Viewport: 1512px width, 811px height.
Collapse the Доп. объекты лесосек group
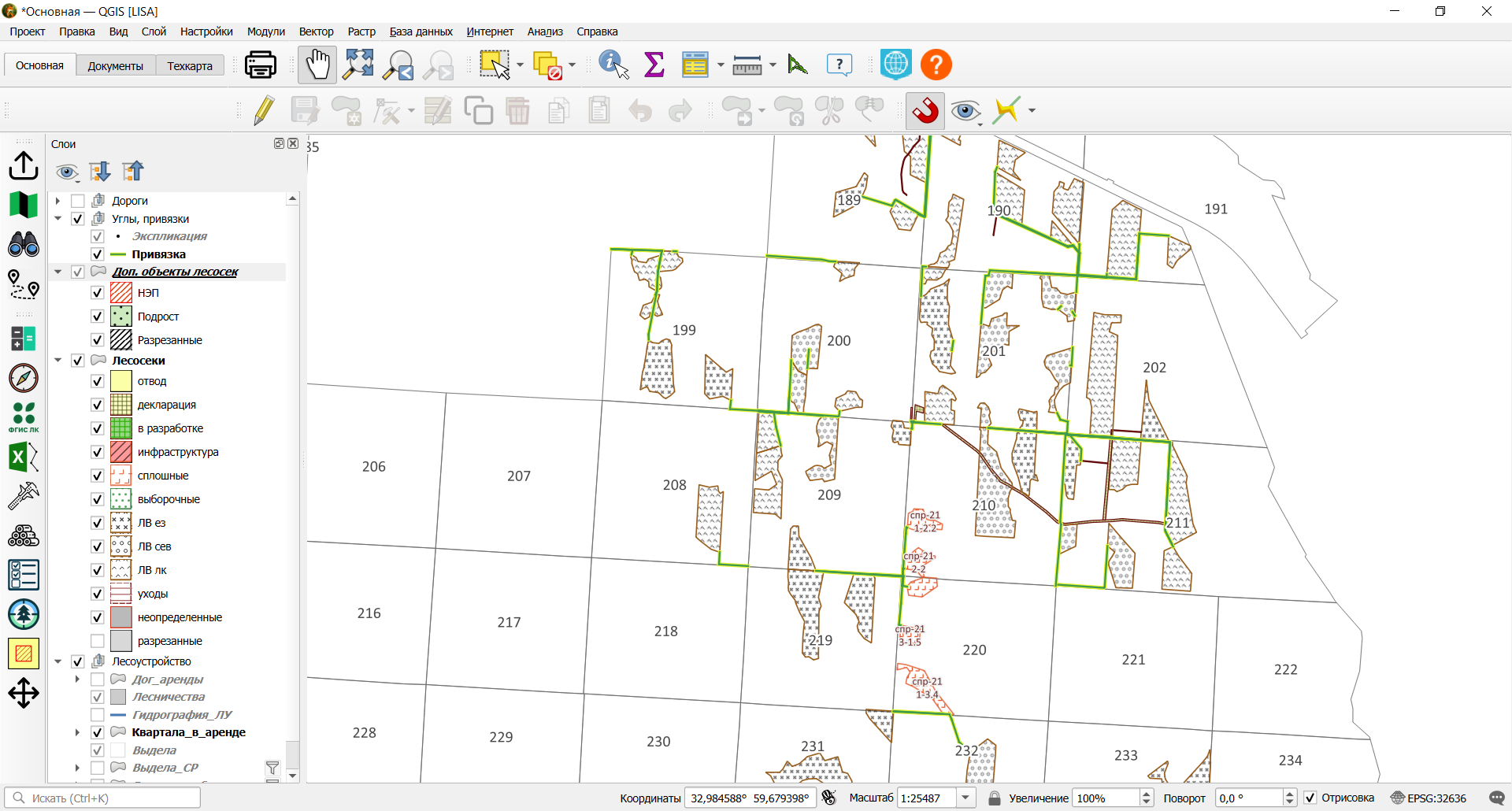click(x=58, y=272)
